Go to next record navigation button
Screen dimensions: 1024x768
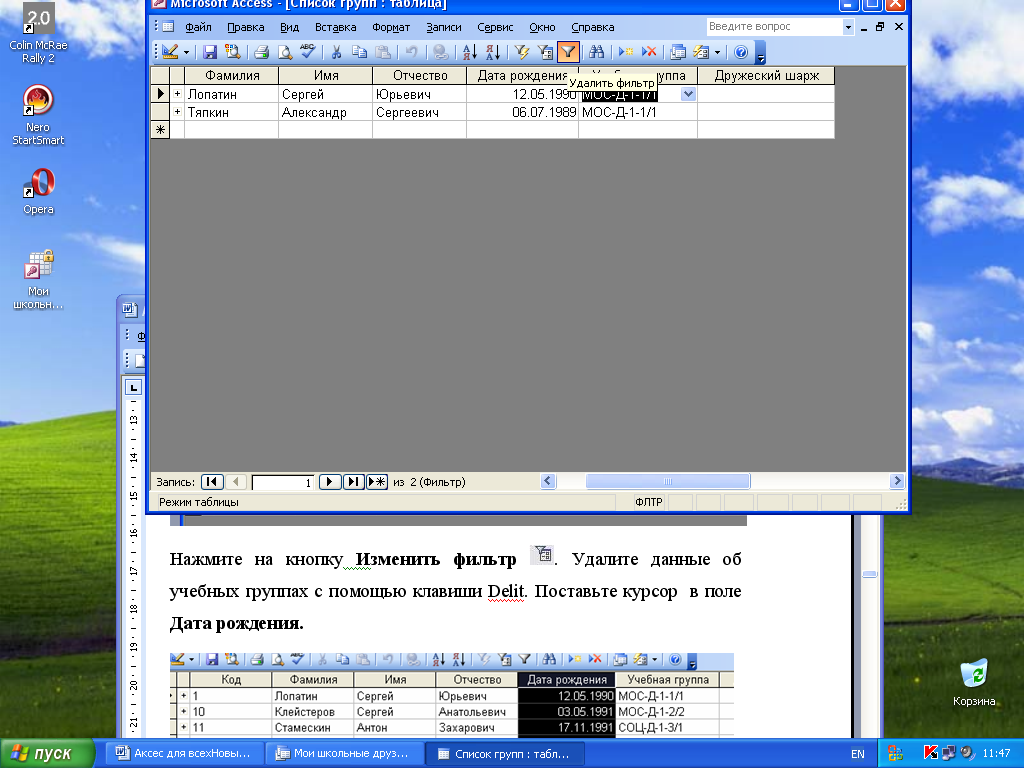(329, 482)
